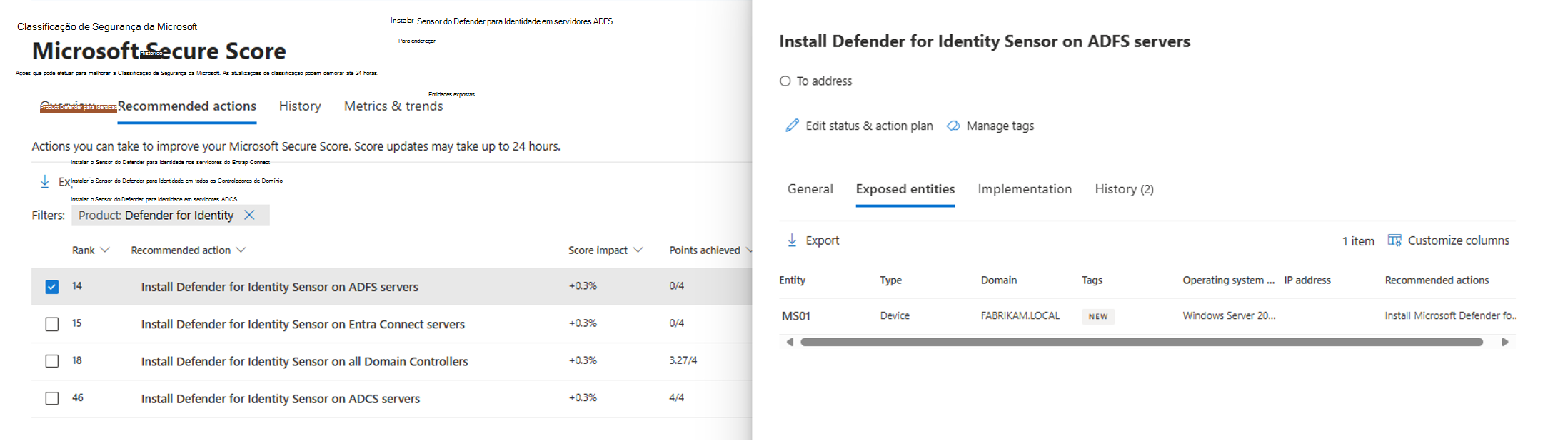
Task: Remove the Defender for Identity filter
Action: tap(249, 215)
